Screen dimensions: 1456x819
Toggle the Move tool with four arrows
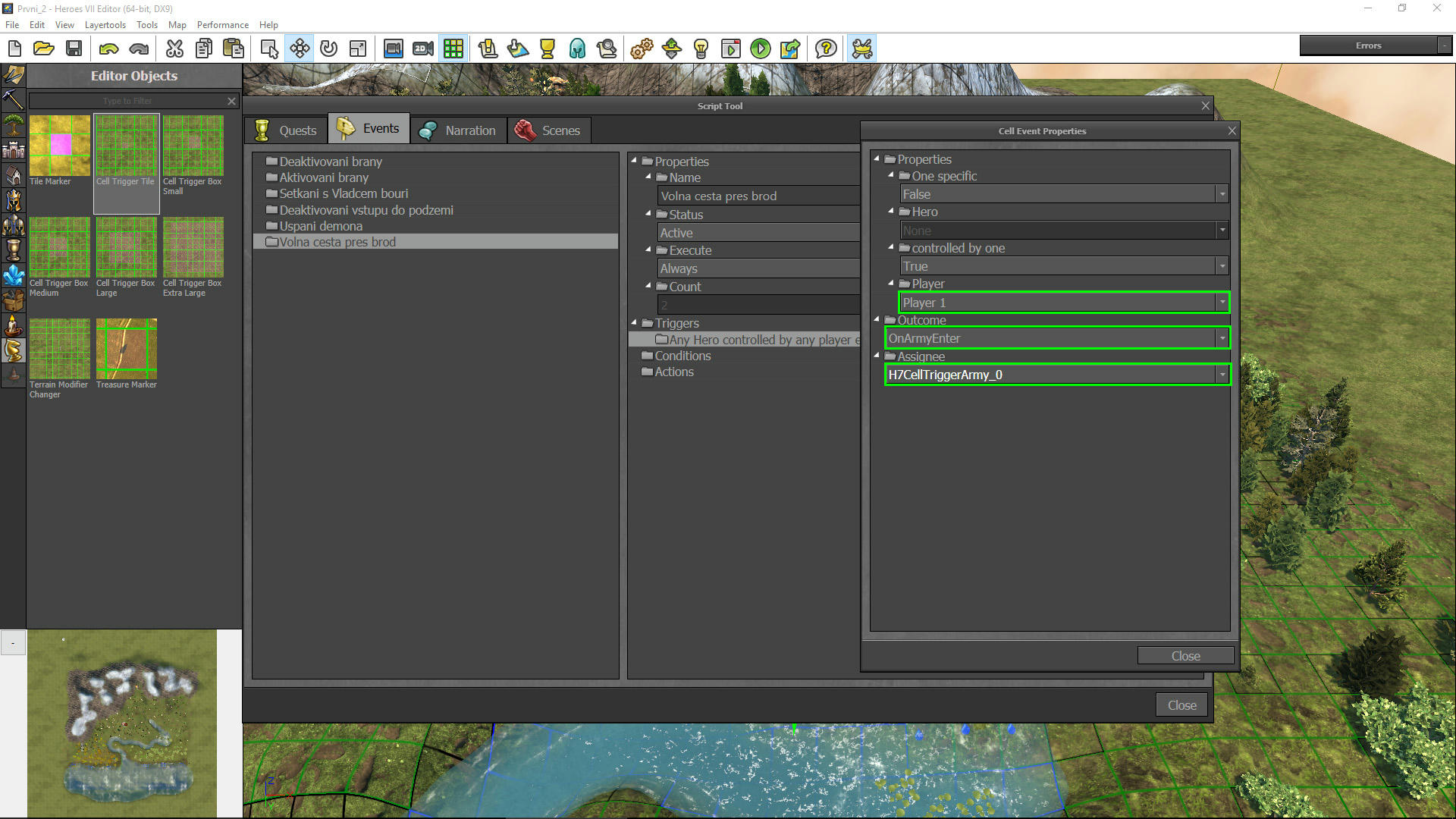coord(300,49)
